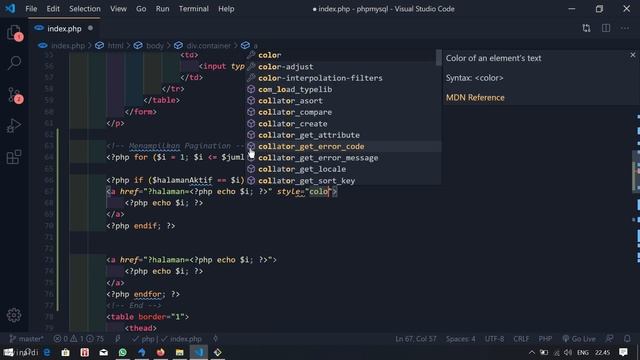Pick collator_create from suggestions

pos(342,124)
